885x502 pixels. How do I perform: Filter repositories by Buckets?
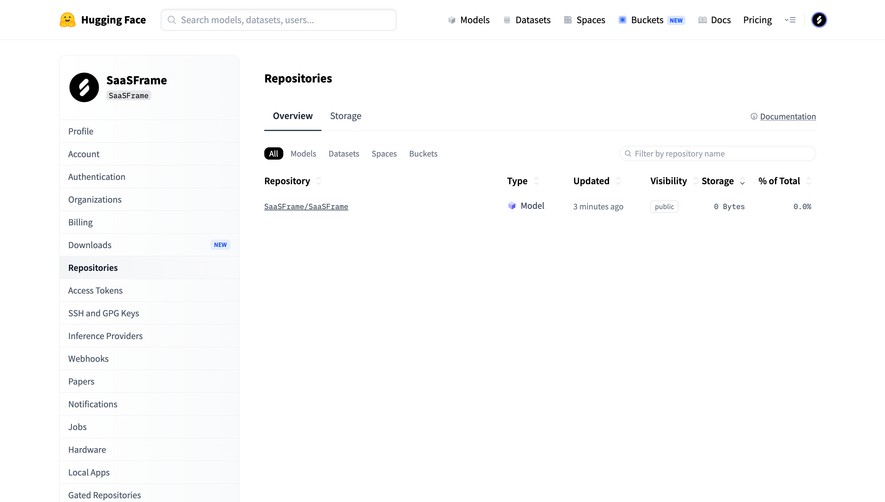423,154
